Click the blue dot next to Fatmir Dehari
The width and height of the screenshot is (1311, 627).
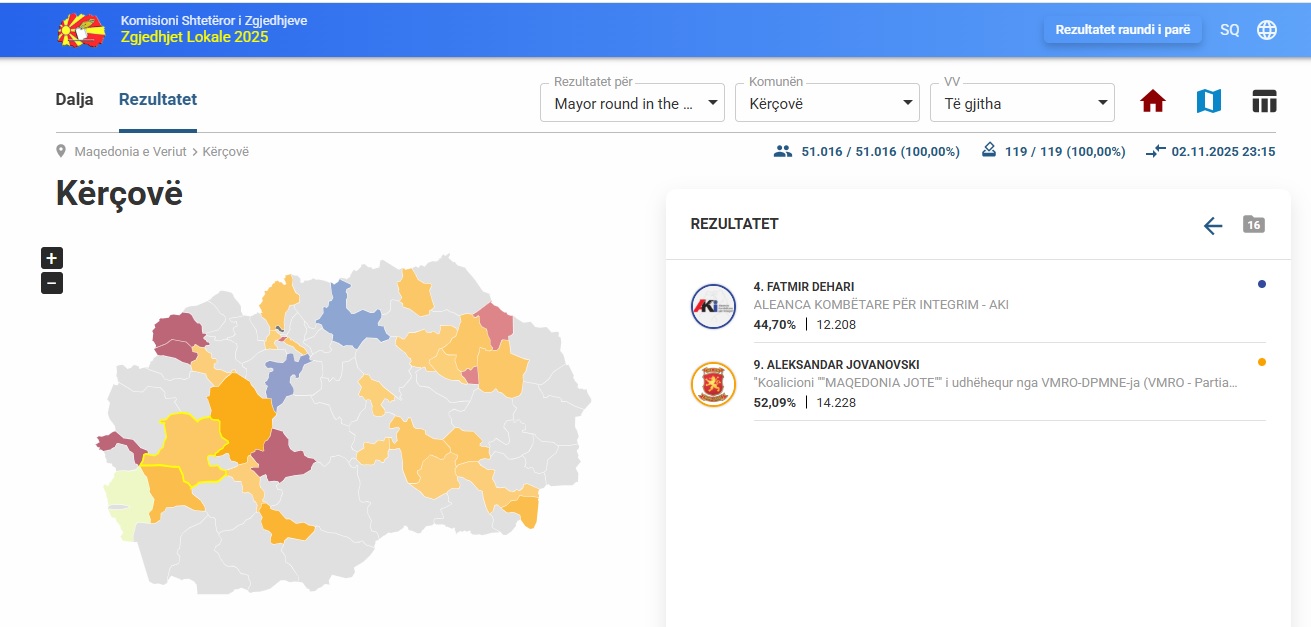tap(1261, 285)
